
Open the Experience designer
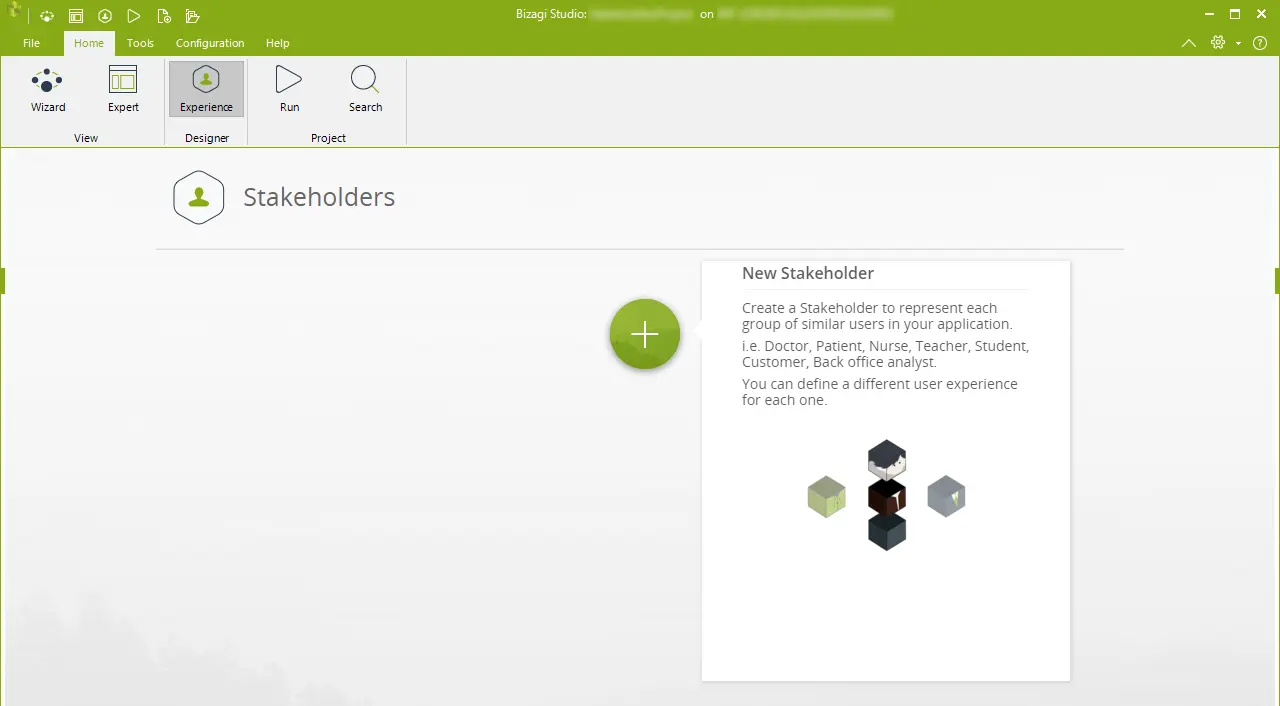point(206,90)
